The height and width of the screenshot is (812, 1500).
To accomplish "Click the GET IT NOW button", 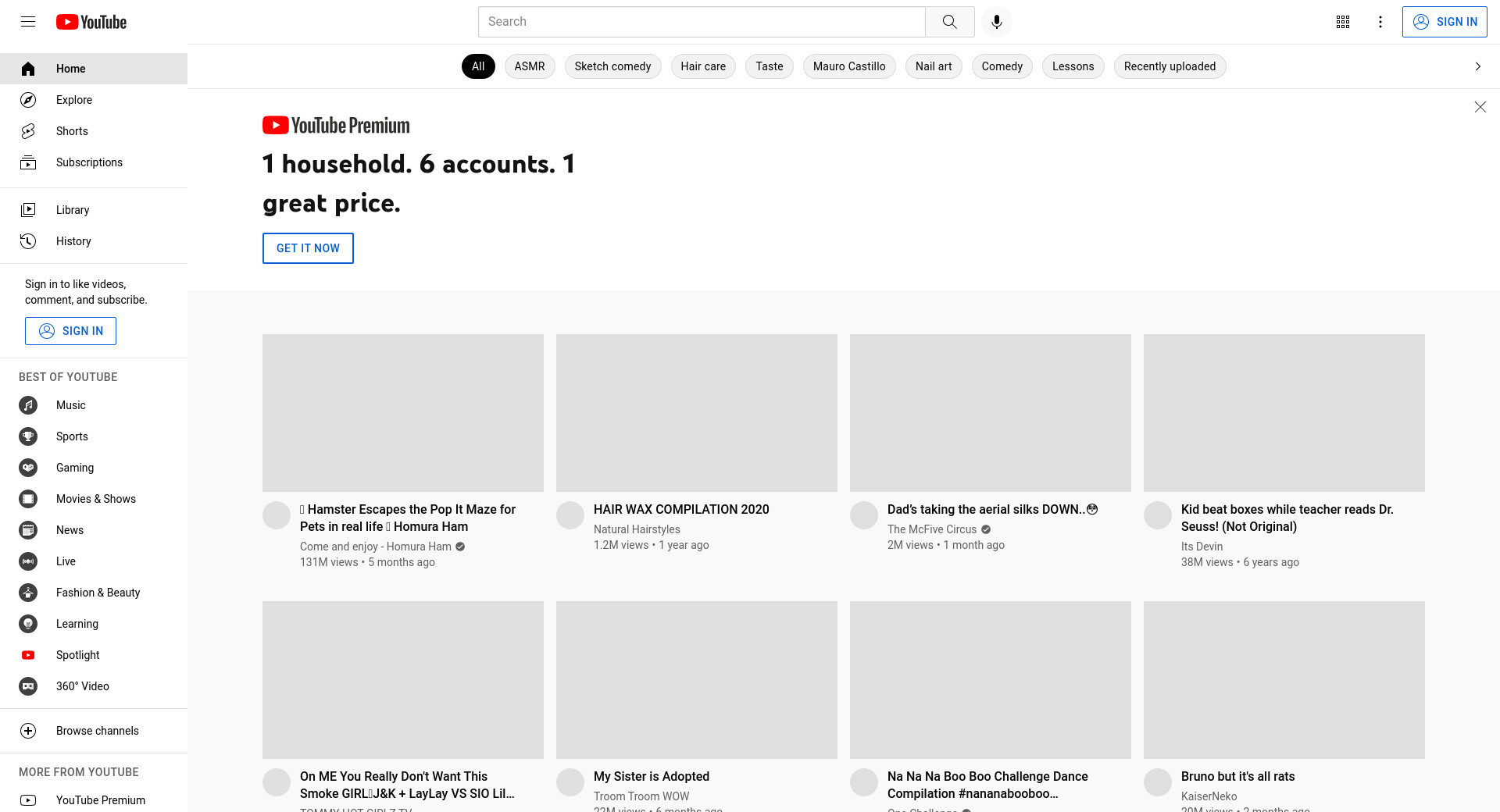I will (308, 248).
